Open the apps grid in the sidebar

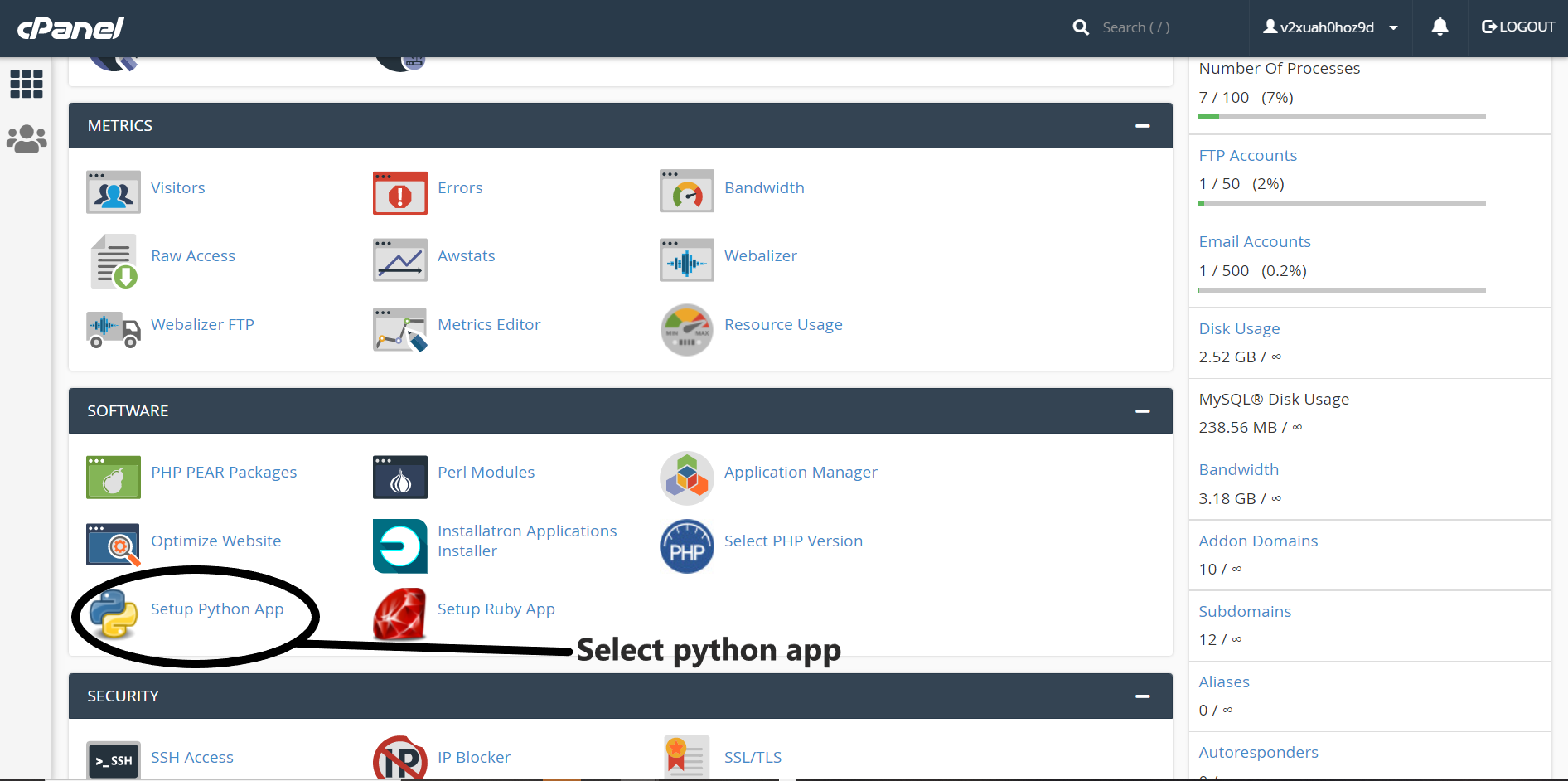(26, 85)
